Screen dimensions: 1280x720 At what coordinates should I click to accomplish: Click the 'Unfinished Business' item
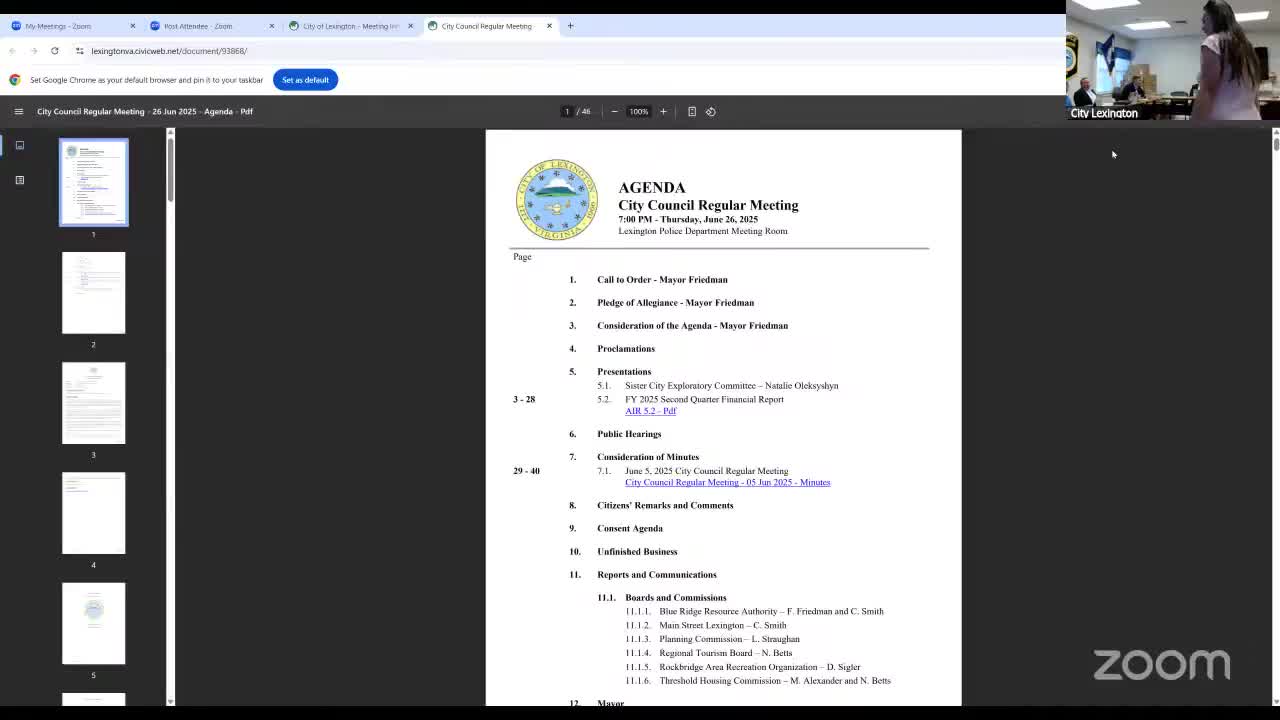pyautogui.click(x=637, y=552)
